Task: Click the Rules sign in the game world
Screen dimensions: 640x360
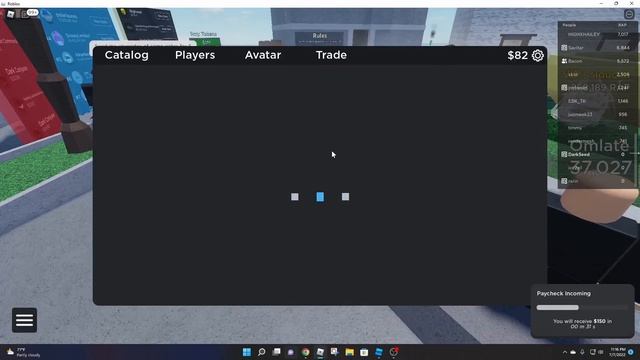Action: pos(320,38)
